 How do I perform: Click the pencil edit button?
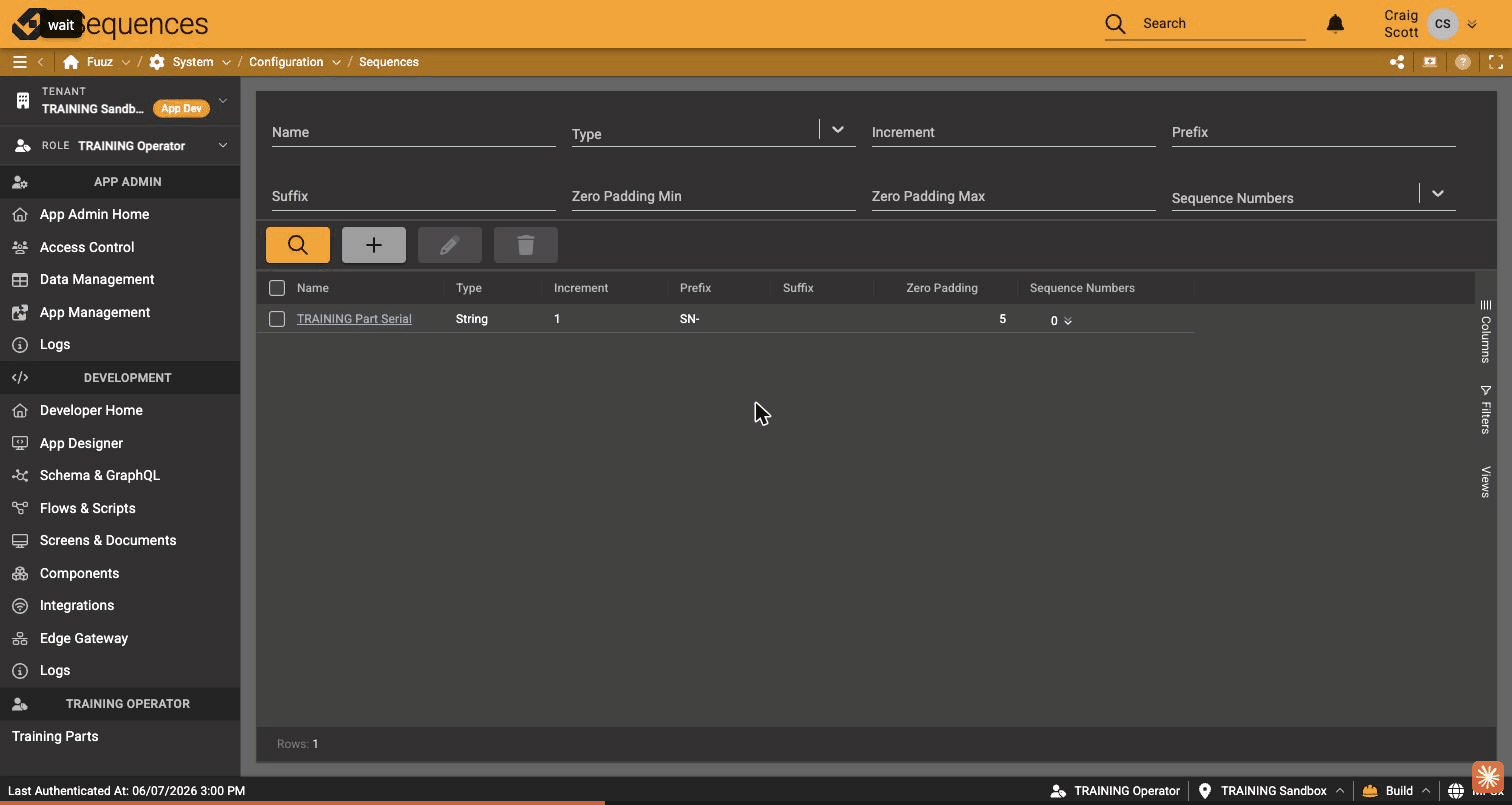pyautogui.click(x=450, y=245)
